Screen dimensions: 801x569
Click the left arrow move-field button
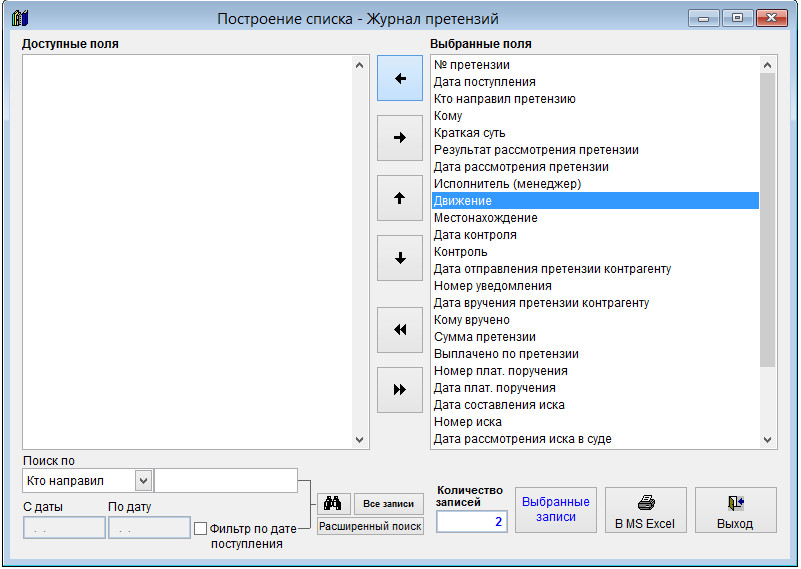pyautogui.click(x=399, y=78)
